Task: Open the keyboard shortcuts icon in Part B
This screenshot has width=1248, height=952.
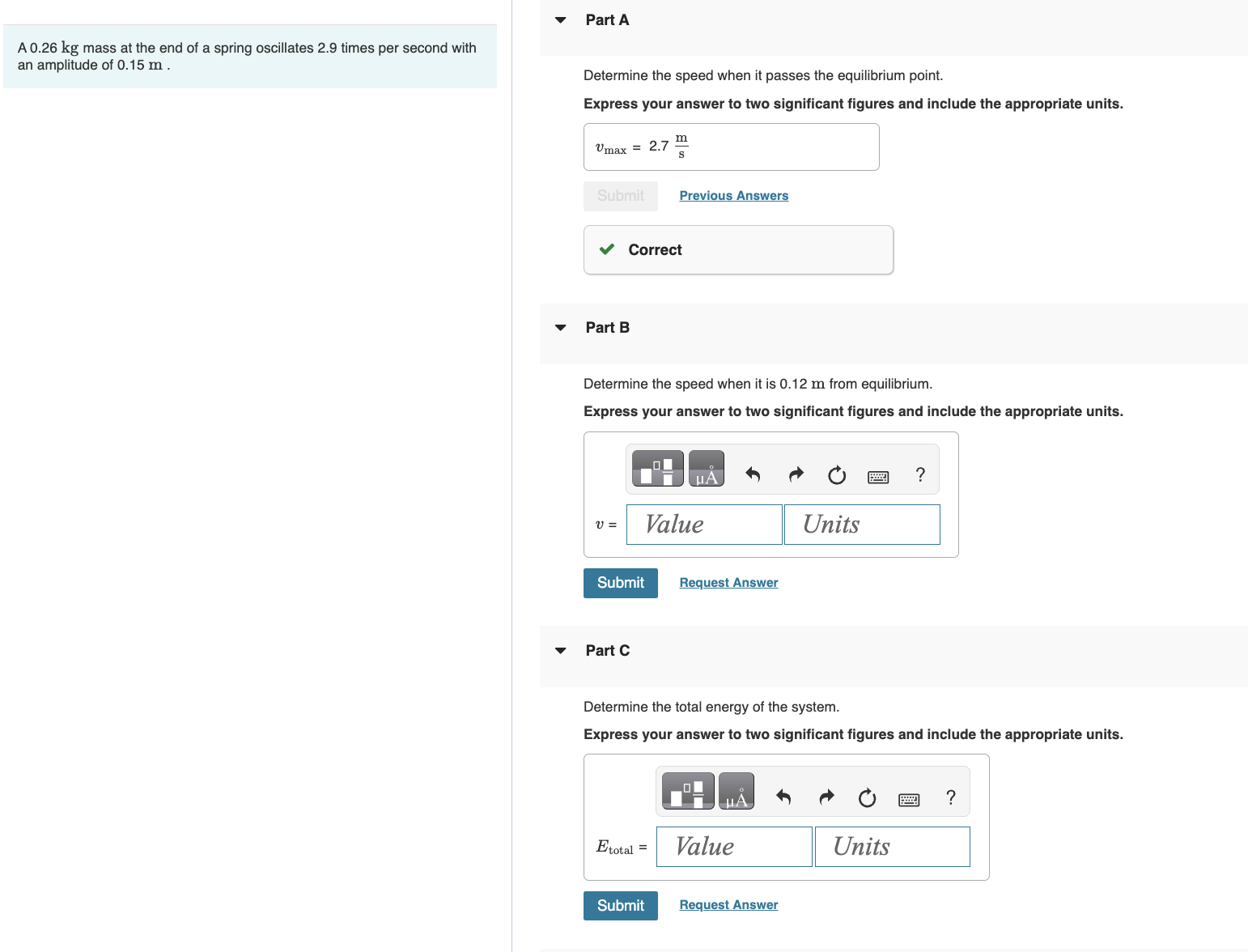Action: pyautogui.click(x=878, y=477)
